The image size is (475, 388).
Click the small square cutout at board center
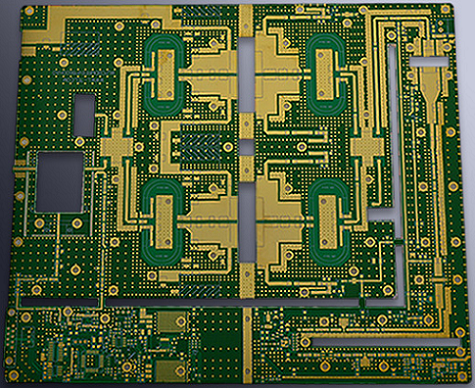click(x=247, y=147)
